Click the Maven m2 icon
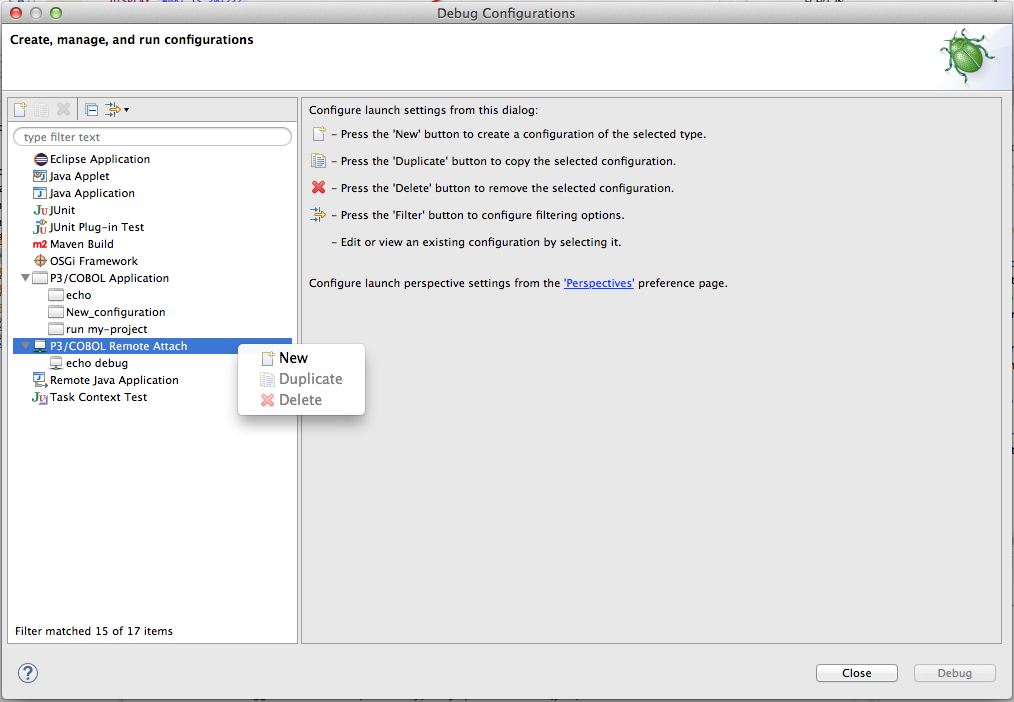Viewport: 1014px width, 702px height. coord(40,244)
